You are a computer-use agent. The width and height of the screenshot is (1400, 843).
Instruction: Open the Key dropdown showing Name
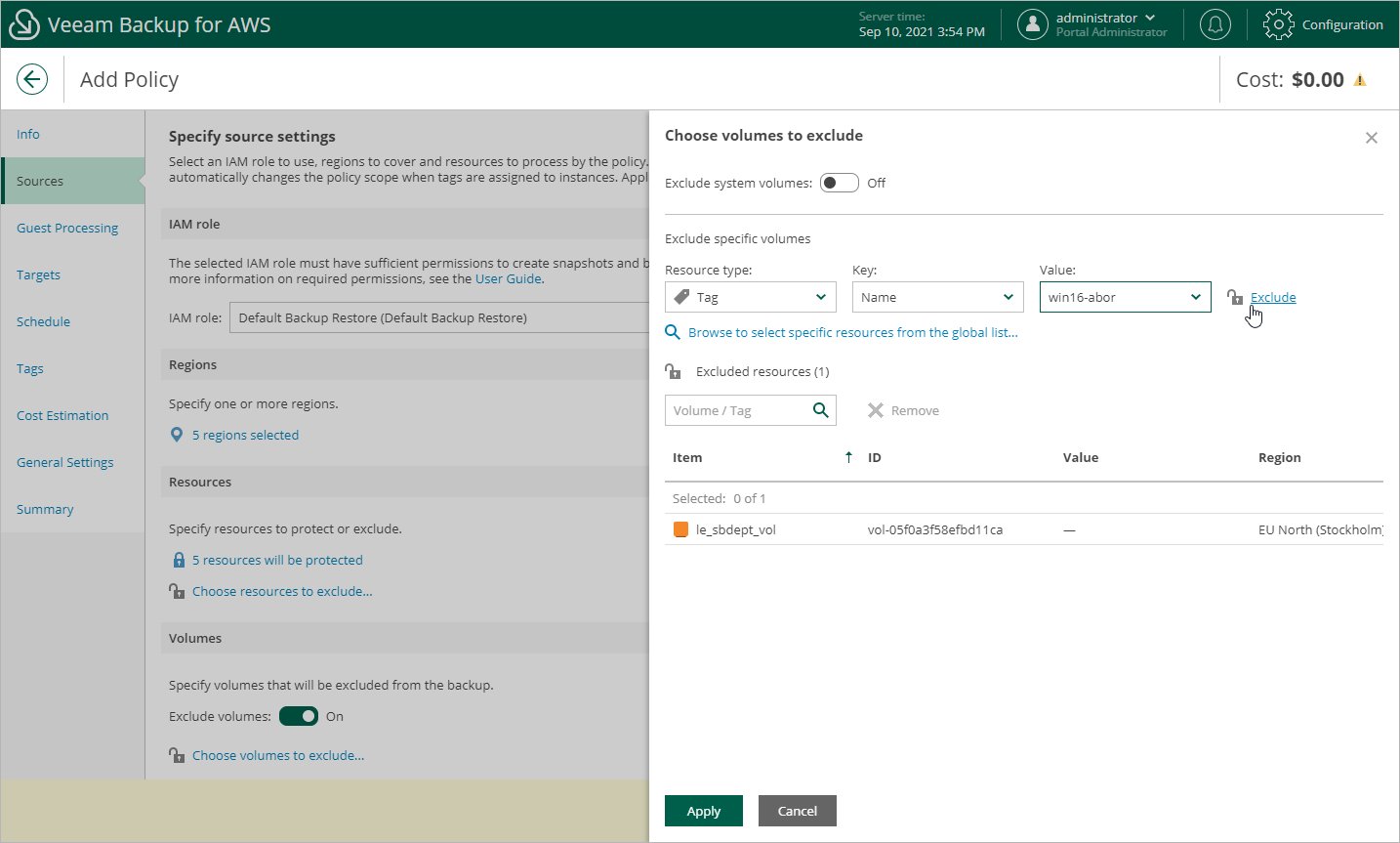pos(938,297)
